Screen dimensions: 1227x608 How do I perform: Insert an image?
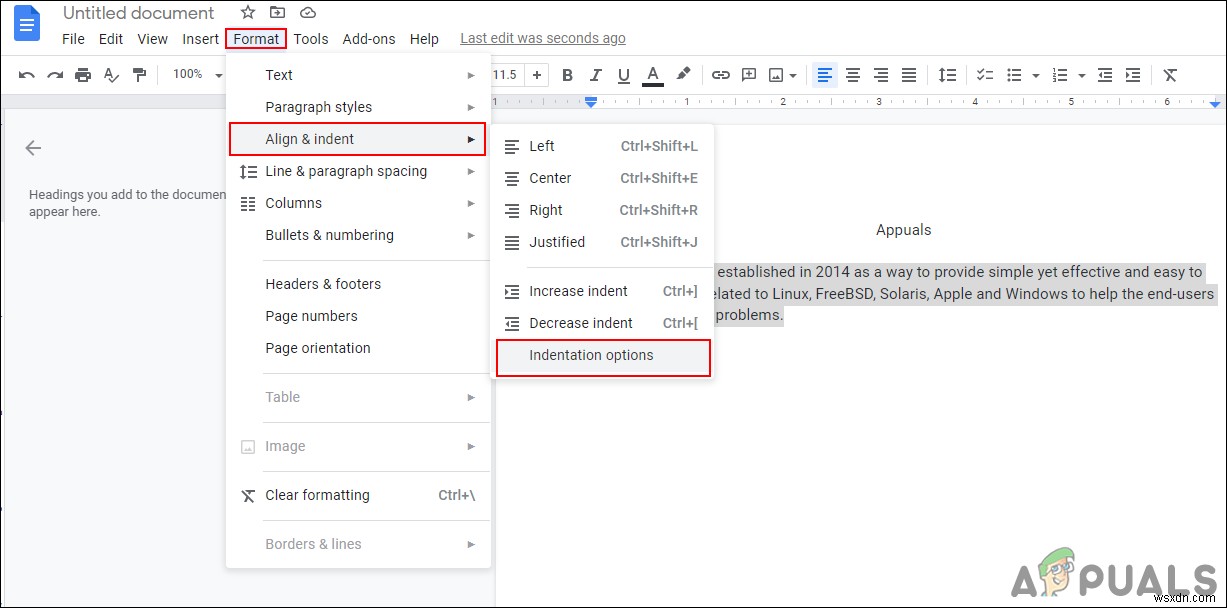pyautogui.click(x=777, y=75)
